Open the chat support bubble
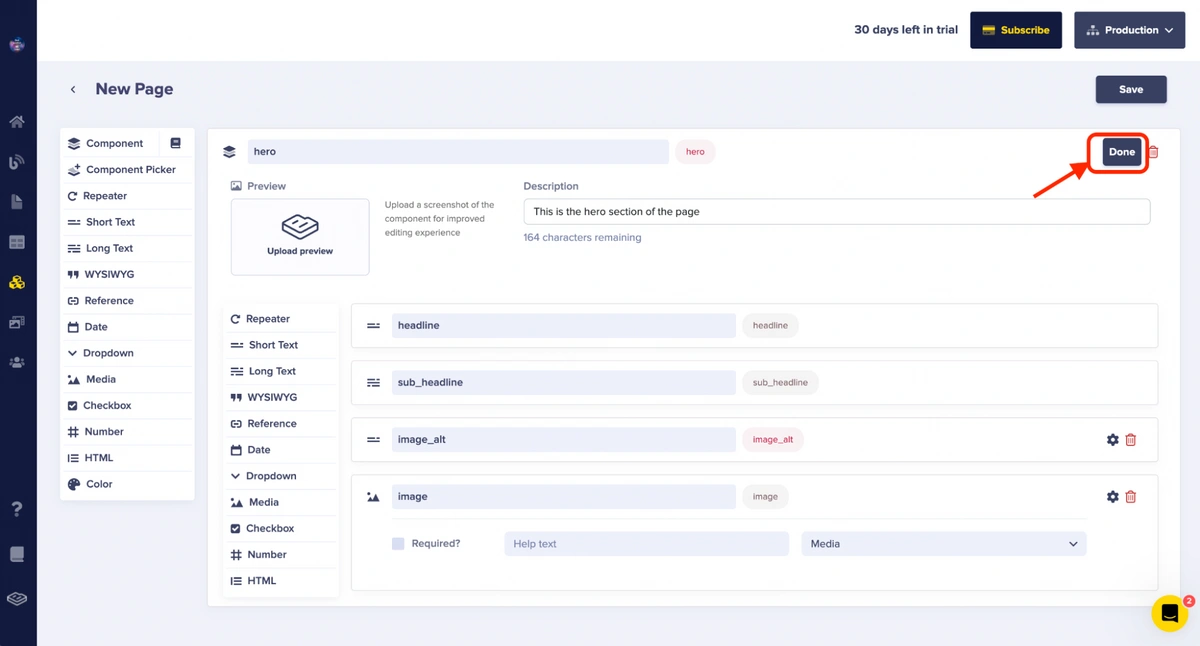 tap(1169, 613)
